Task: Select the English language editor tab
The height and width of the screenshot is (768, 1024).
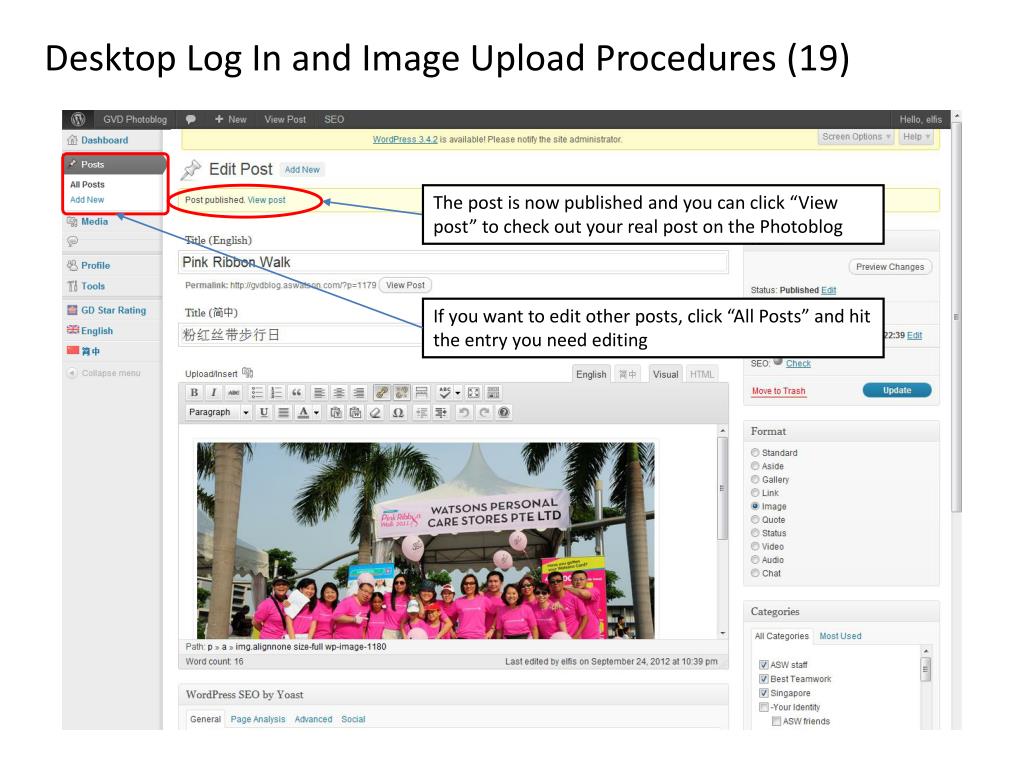Action: click(591, 374)
